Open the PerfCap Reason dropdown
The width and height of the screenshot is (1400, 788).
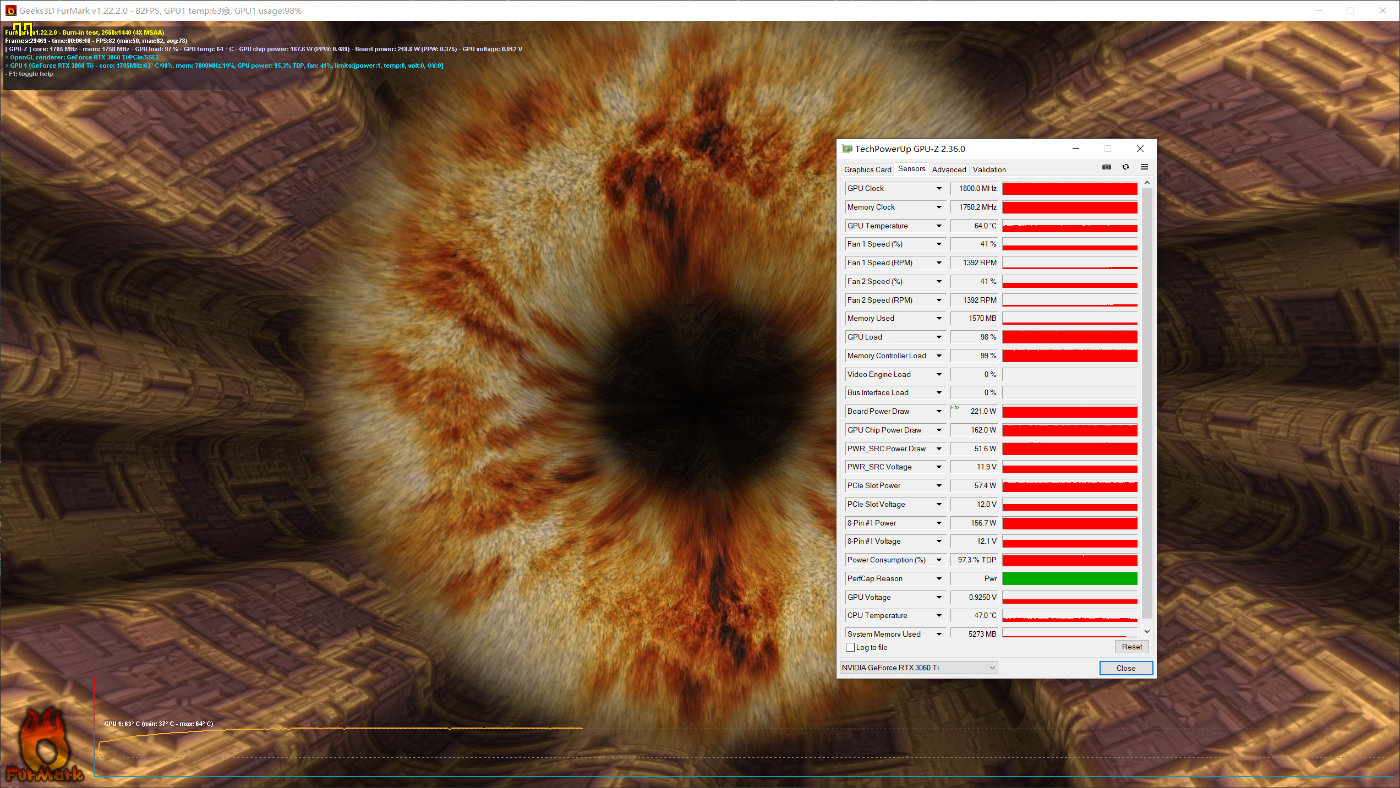pyautogui.click(x=939, y=578)
